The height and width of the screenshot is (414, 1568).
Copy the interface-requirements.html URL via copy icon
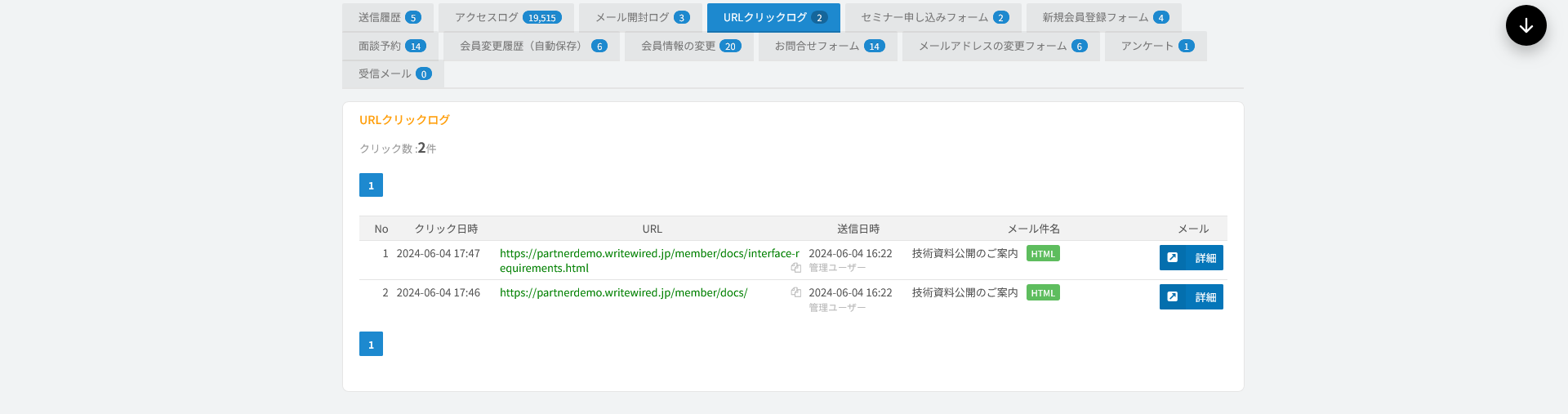tap(795, 268)
